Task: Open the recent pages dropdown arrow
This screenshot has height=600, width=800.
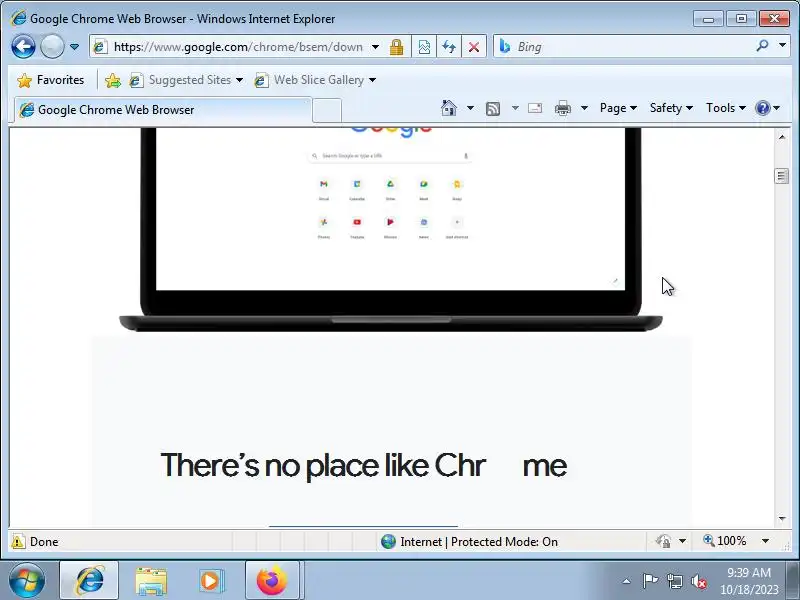Action: pyautogui.click(x=74, y=47)
